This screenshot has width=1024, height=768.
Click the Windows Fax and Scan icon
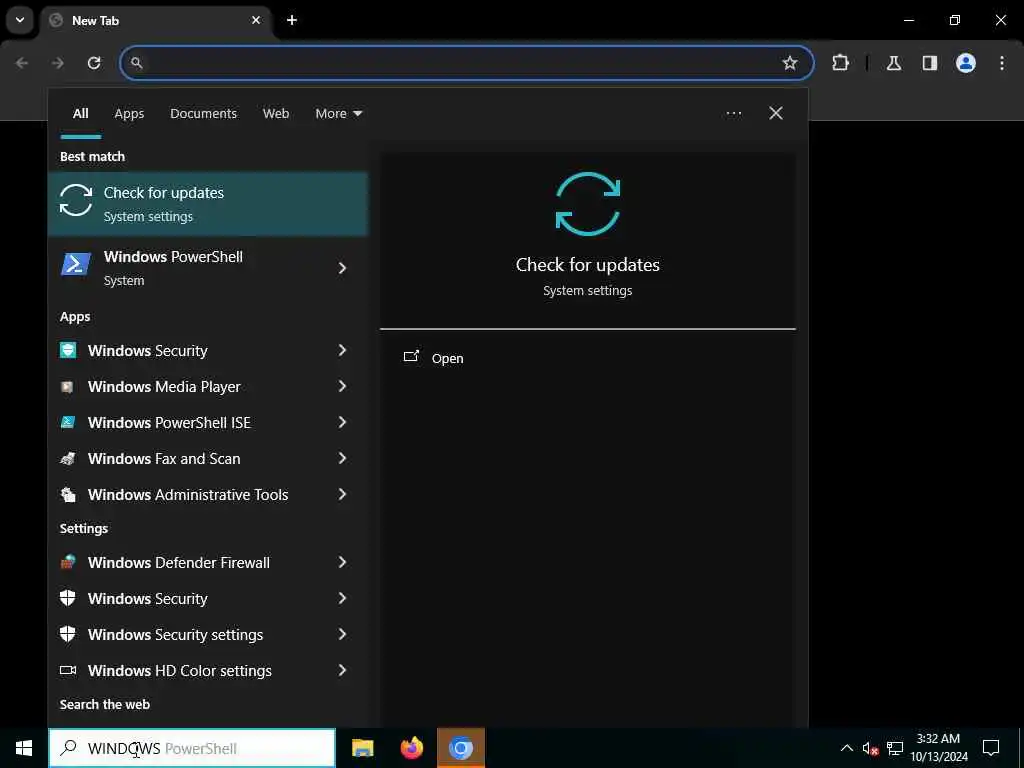(x=67, y=458)
